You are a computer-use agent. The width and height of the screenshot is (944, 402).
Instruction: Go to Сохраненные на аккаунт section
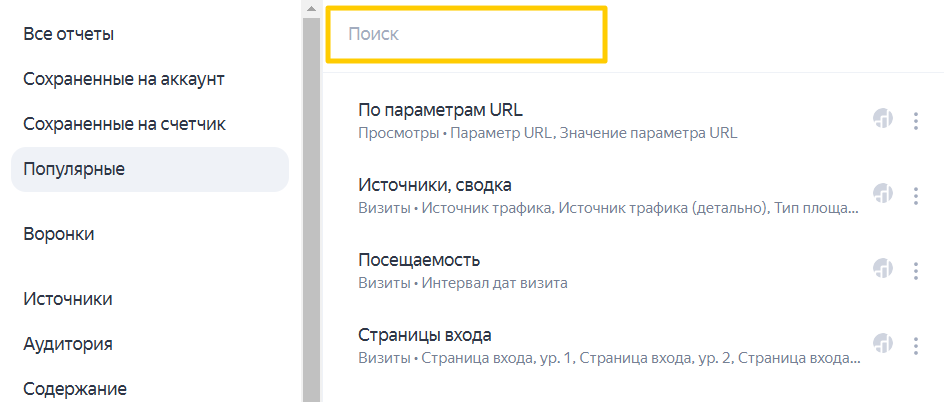[124, 79]
